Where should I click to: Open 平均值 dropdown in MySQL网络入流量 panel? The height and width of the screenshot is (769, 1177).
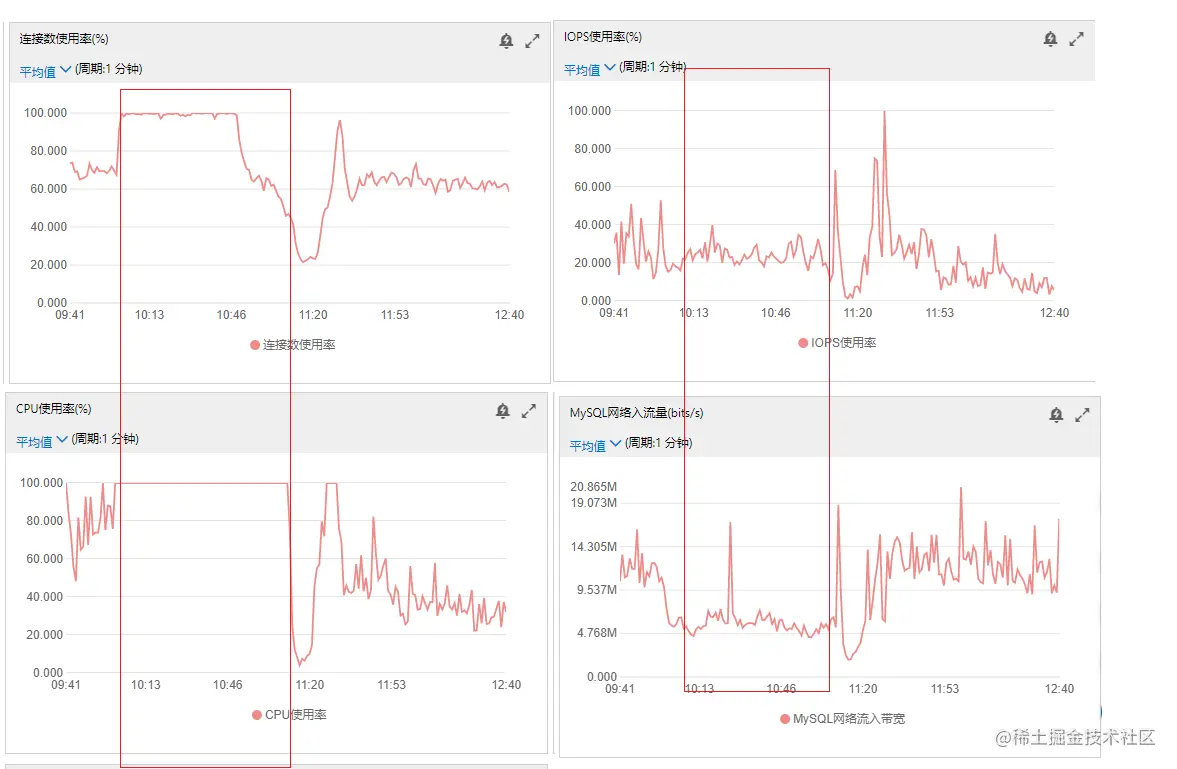tap(595, 445)
